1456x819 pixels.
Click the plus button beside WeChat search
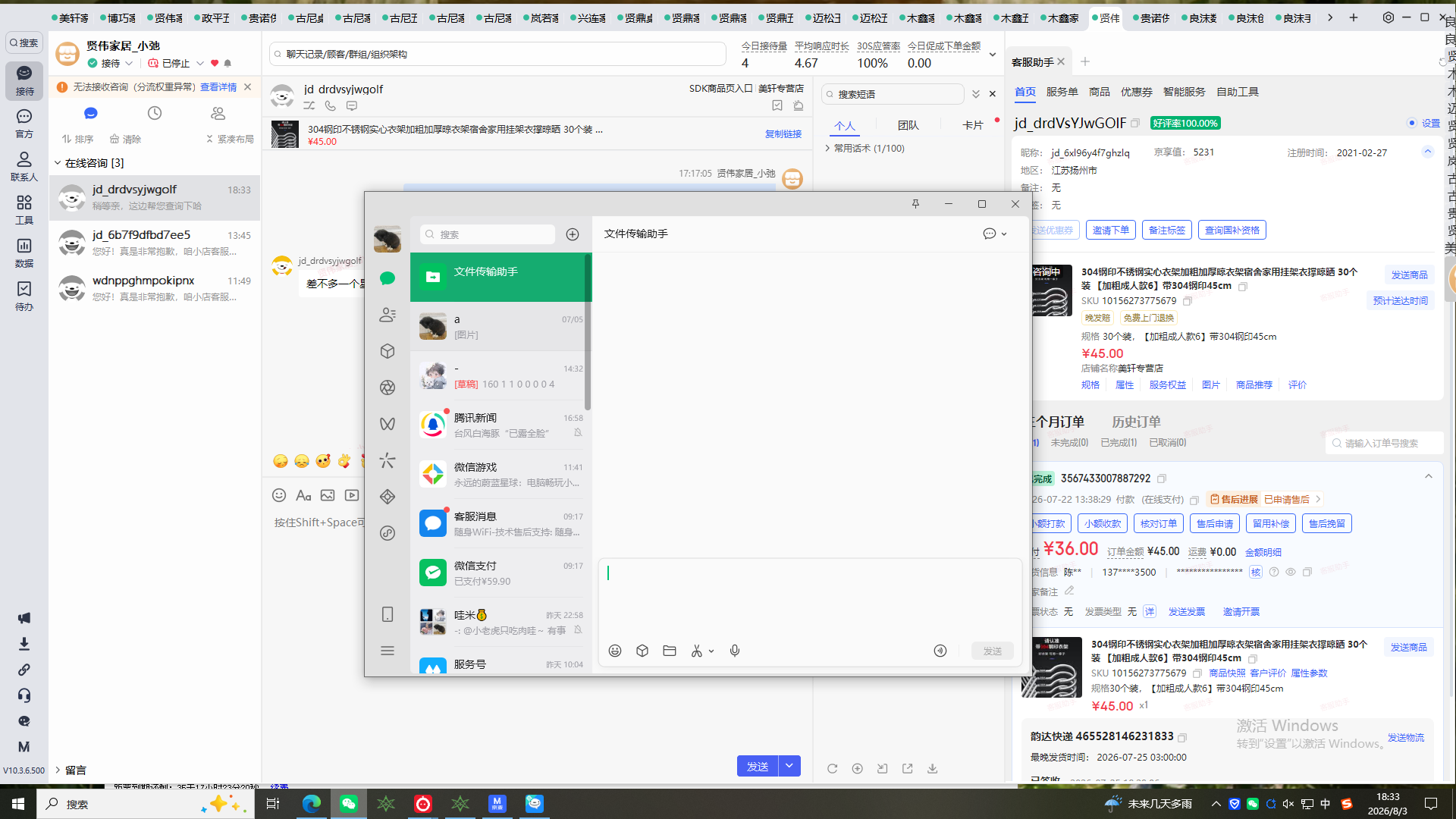tap(573, 234)
